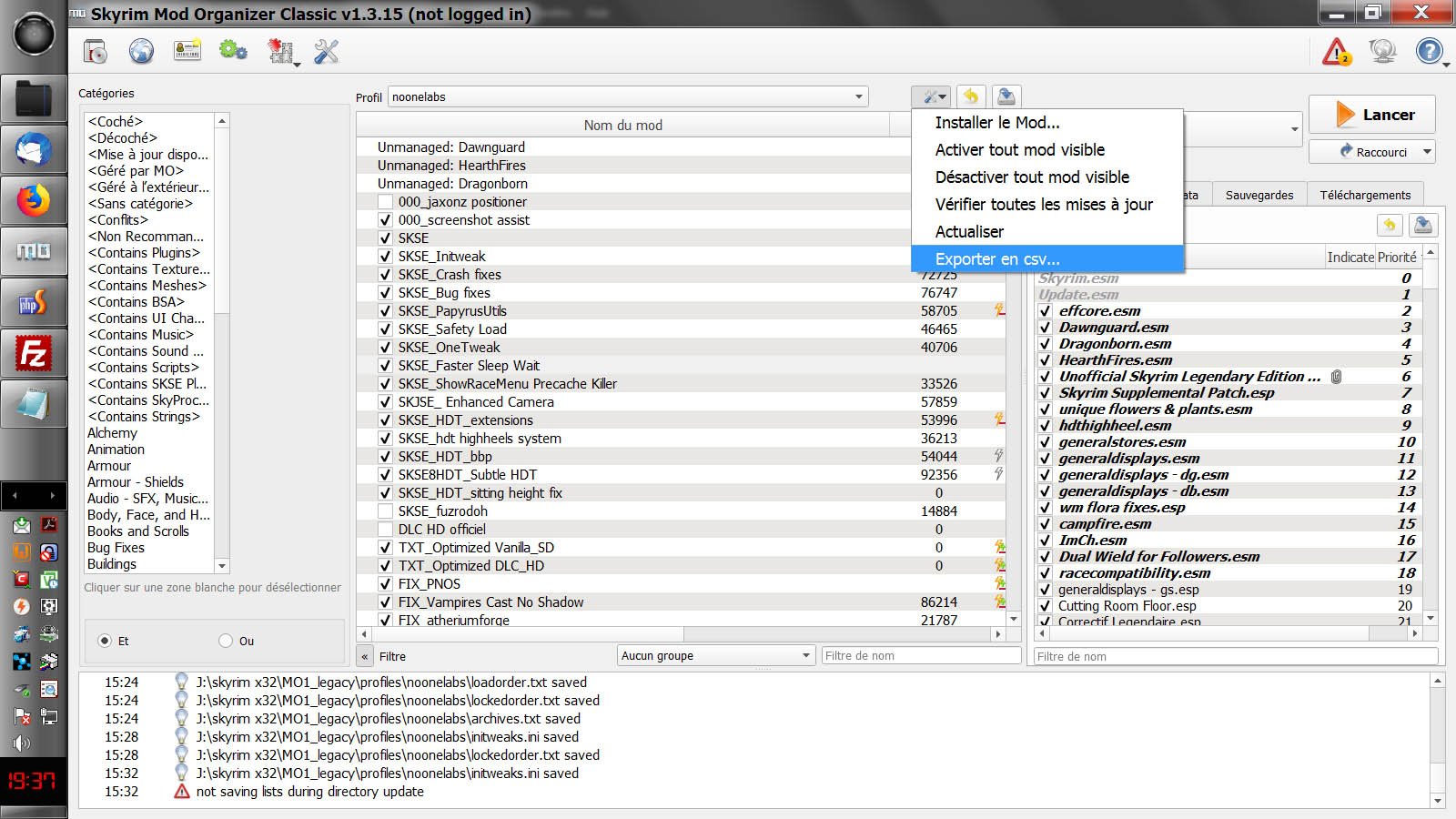Click the conflict flag icon for SKSE_PapyrusUtils
Screen dimensions: 1456x819
999,310
